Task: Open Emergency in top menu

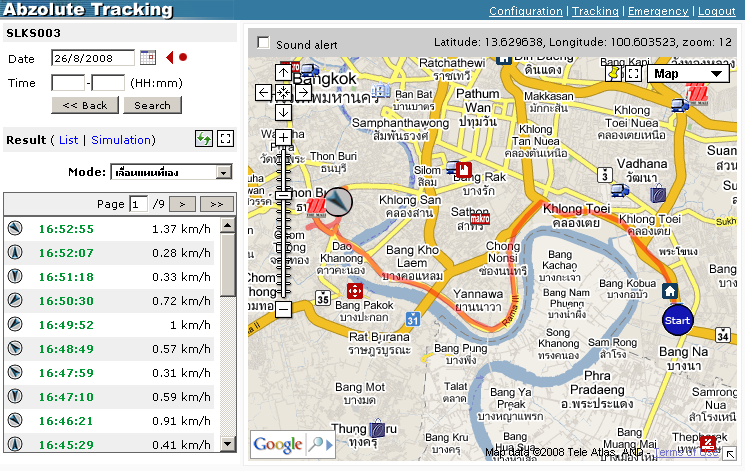Action: pos(658,11)
